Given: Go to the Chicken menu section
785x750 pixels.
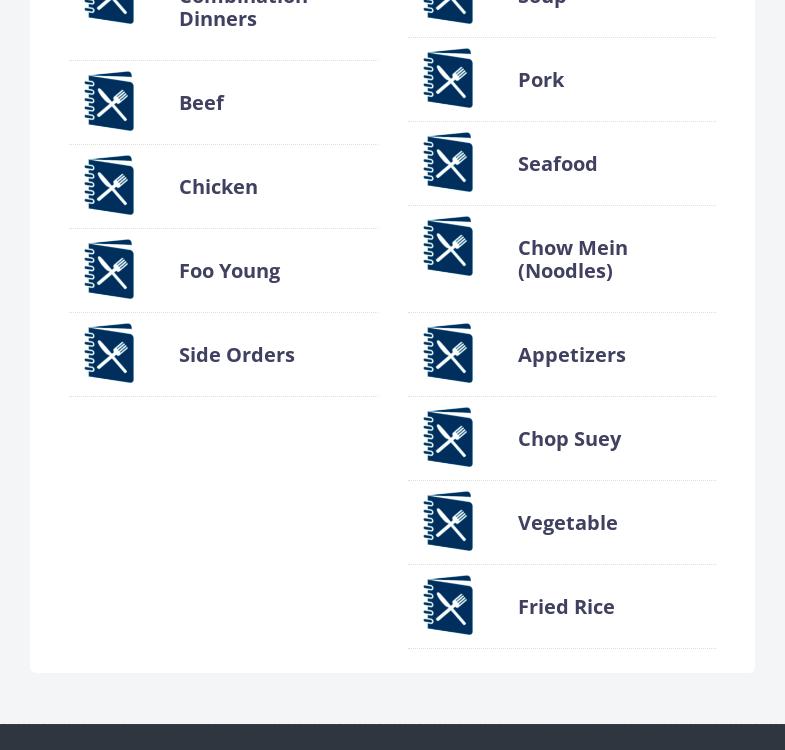Looking at the screenshot, I should point(218,187).
